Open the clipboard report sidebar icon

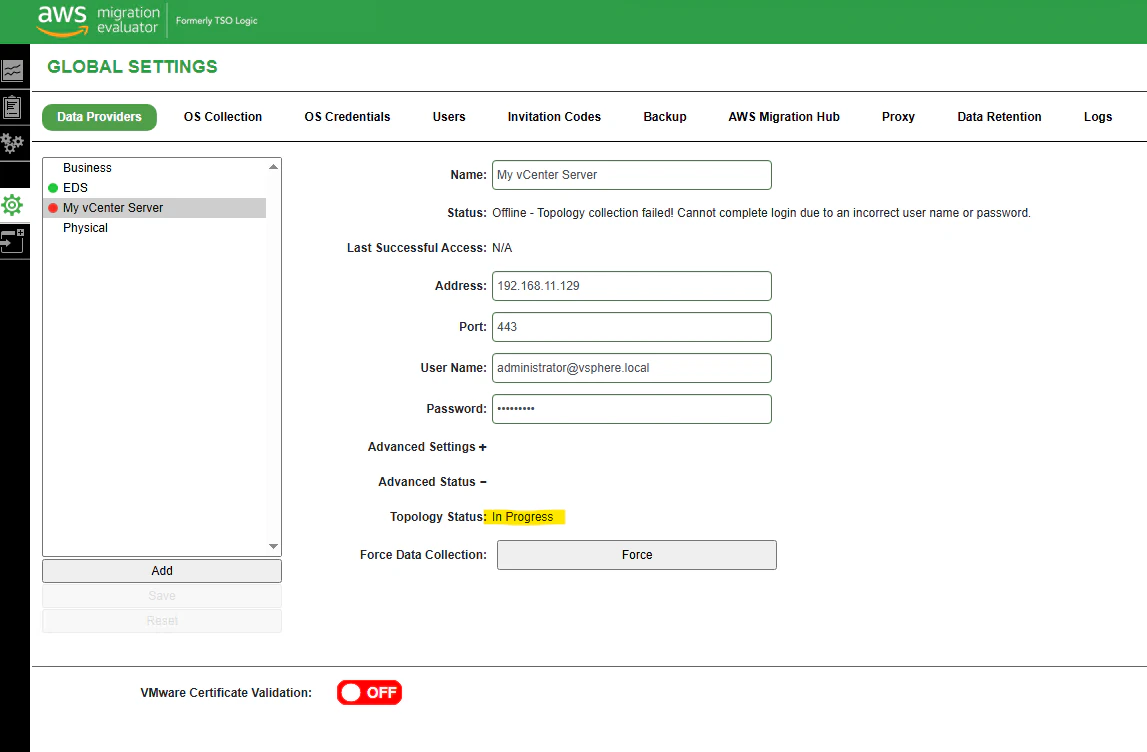[x=12, y=108]
